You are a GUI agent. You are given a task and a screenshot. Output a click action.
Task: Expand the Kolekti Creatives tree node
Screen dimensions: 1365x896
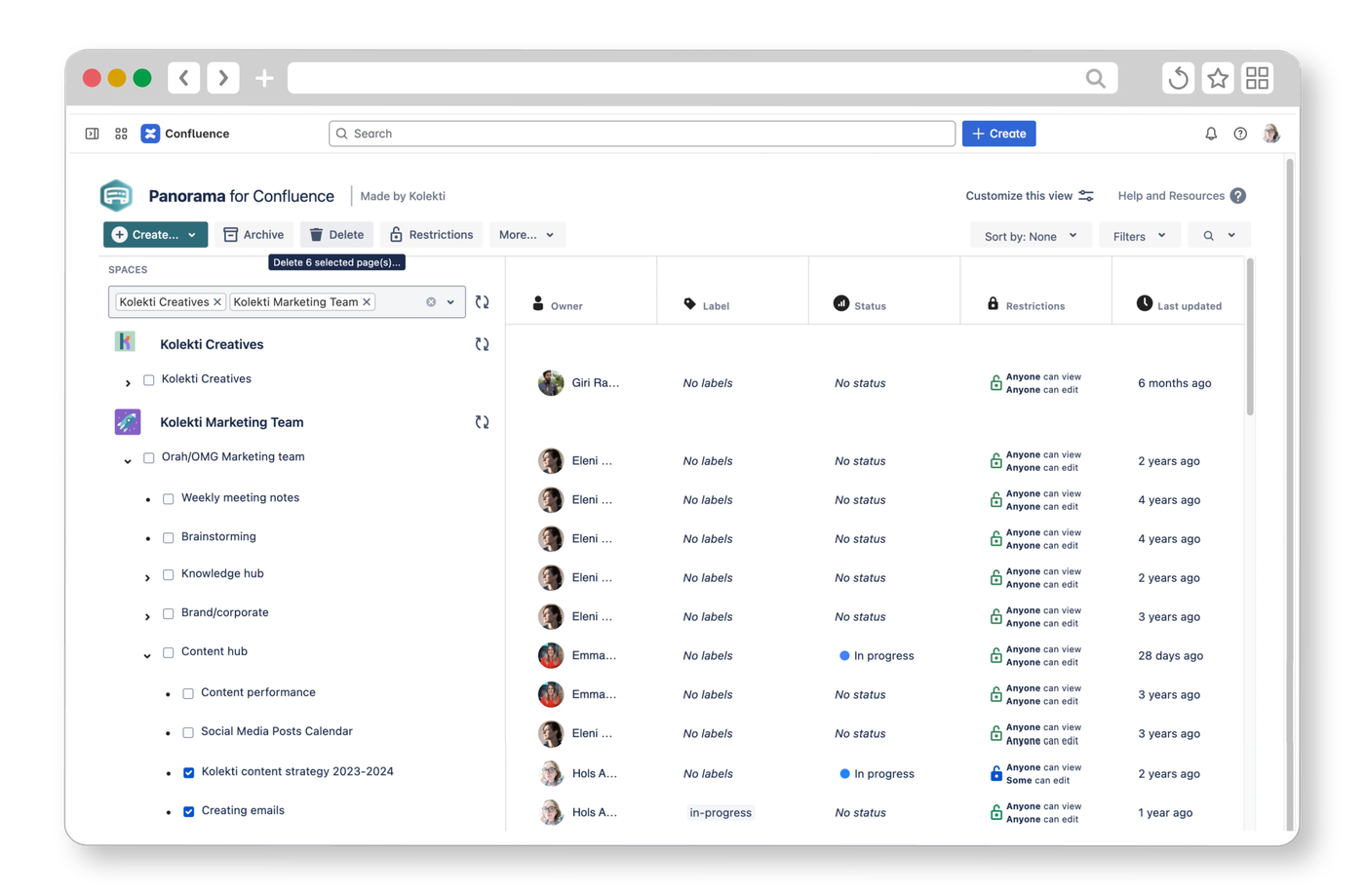(128, 383)
